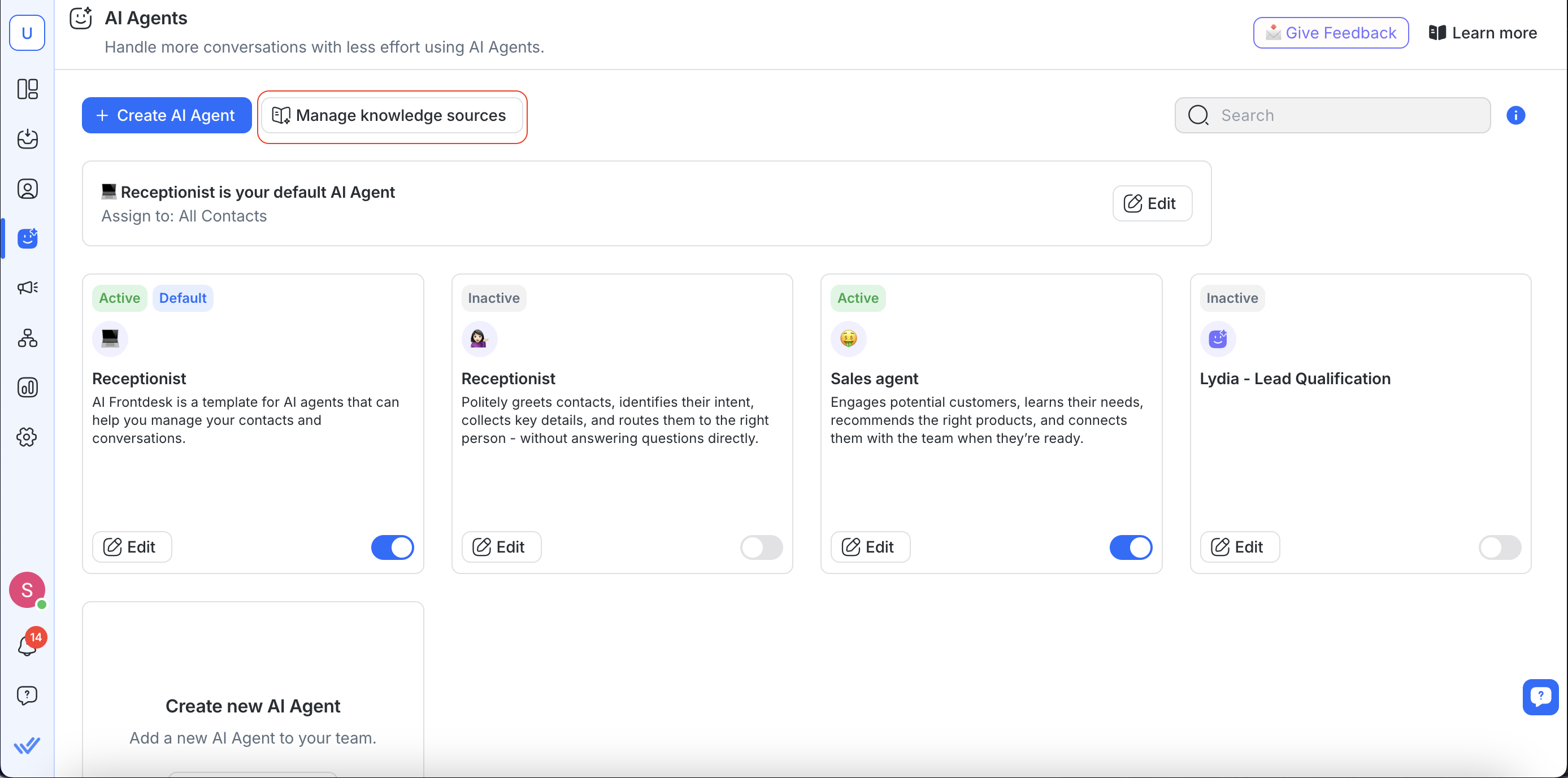Open the Reports bar-chart icon
1568x778 pixels.
(27, 387)
